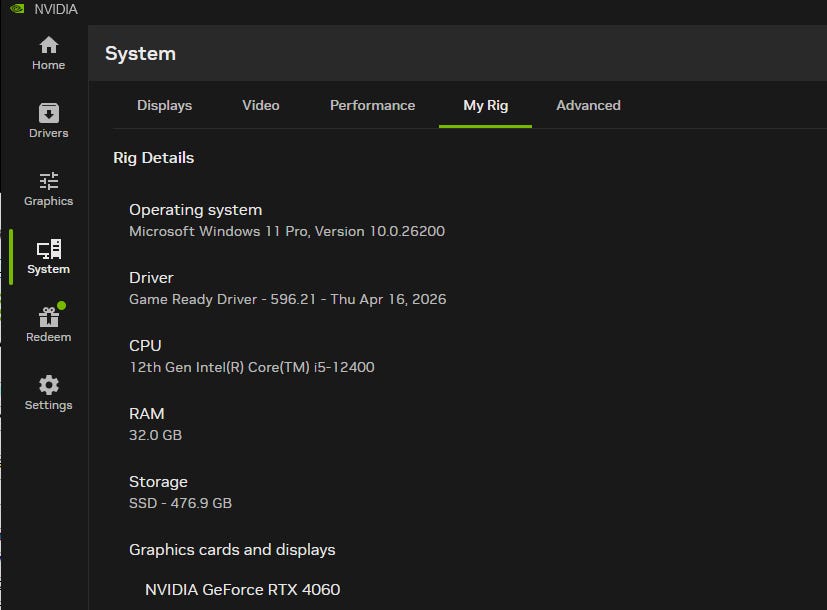Go to the Home section in sidebar
Image resolution: width=827 pixels, height=610 pixels.
pyautogui.click(x=48, y=53)
